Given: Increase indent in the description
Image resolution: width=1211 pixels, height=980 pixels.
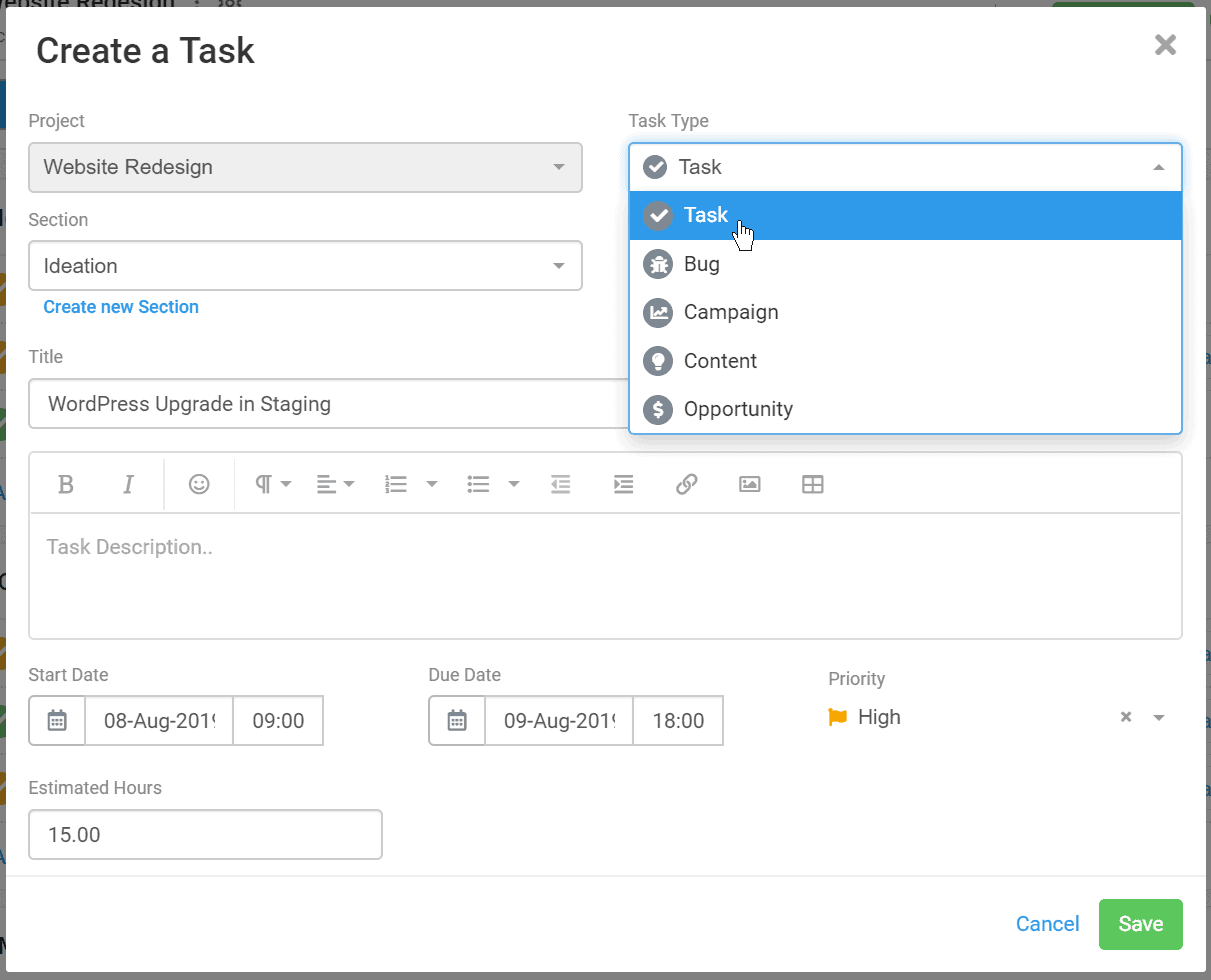Looking at the screenshot, I should 623,485.
